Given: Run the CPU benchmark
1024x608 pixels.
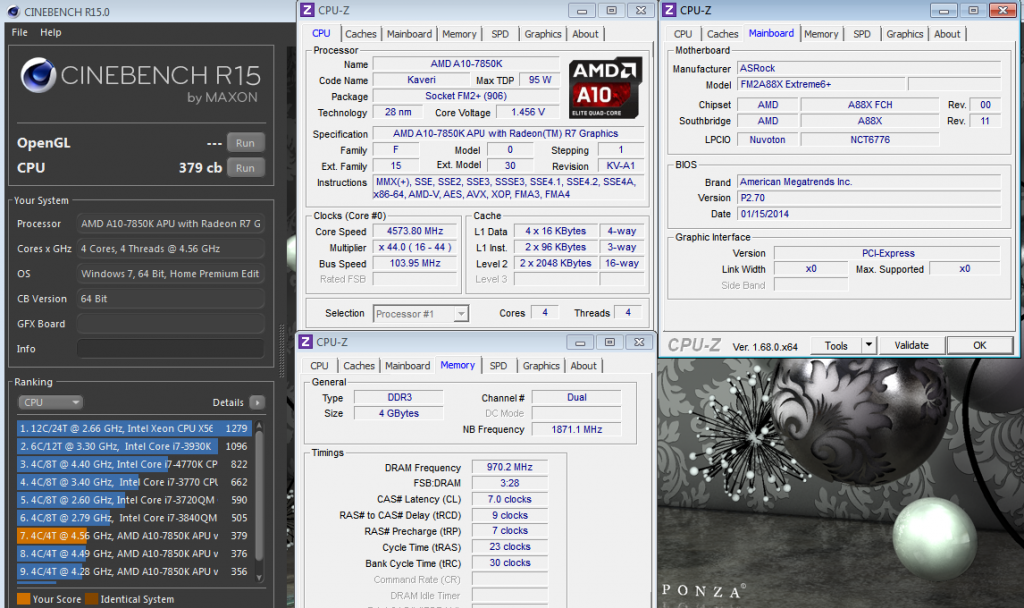Looking at the screenshot, I should coord(245,168).
